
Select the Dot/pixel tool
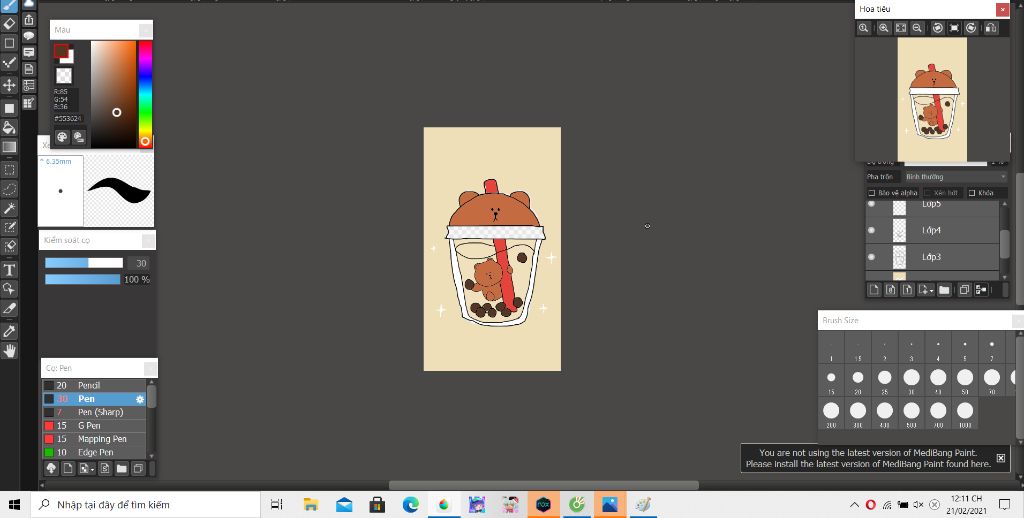pos(9,63)
